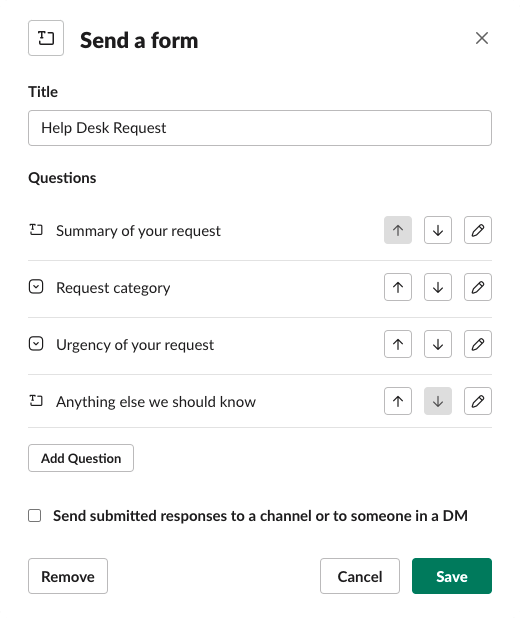This screenshot has width=520, height=618.
Task: Click dropdown-type icon next to 'Request category'
Action: [36, 287]
